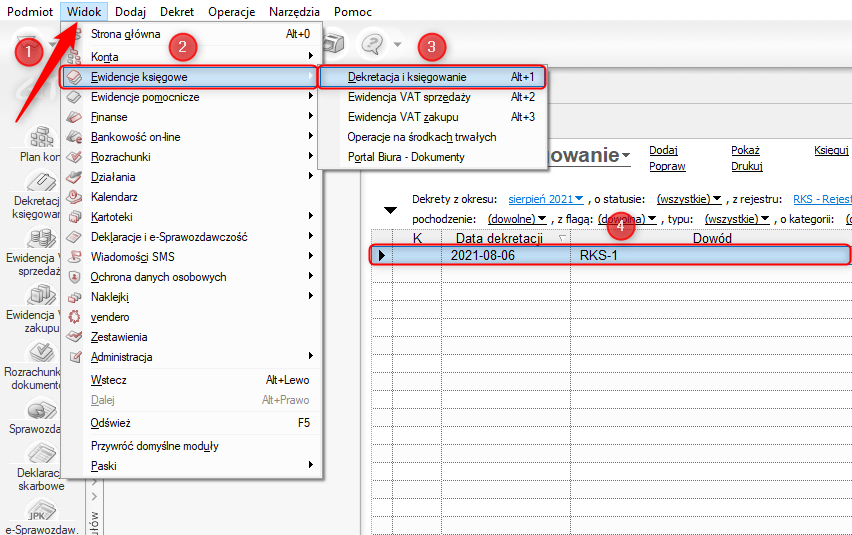This screenshot has width=852, height=535.
Task: Click the Ochrona danych osobowych shield icon
Action: (x=74, y=277)
